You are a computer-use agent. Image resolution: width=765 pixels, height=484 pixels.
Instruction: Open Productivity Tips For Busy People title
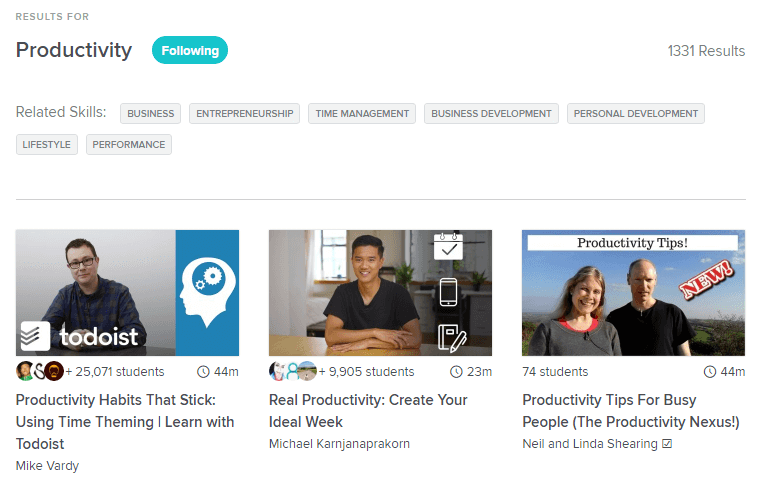pos(631,411)
